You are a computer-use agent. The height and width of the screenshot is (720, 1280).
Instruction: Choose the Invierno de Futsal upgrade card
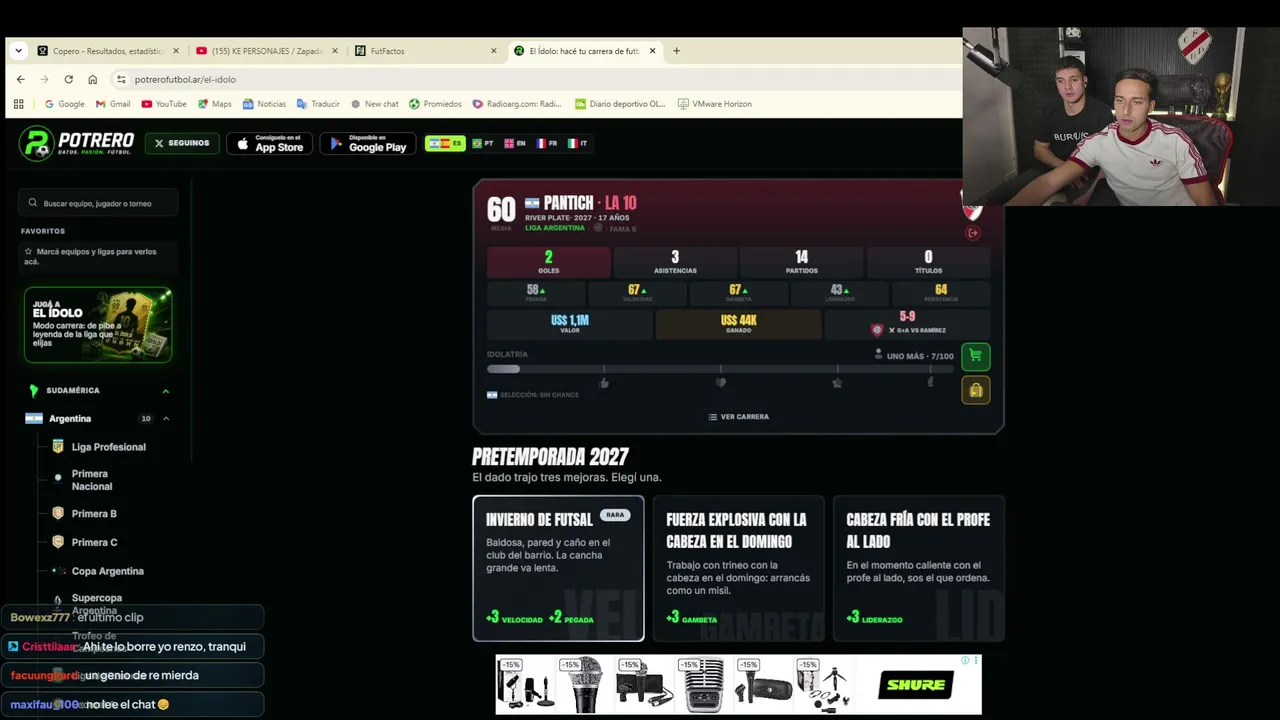(x=558, y=568)
